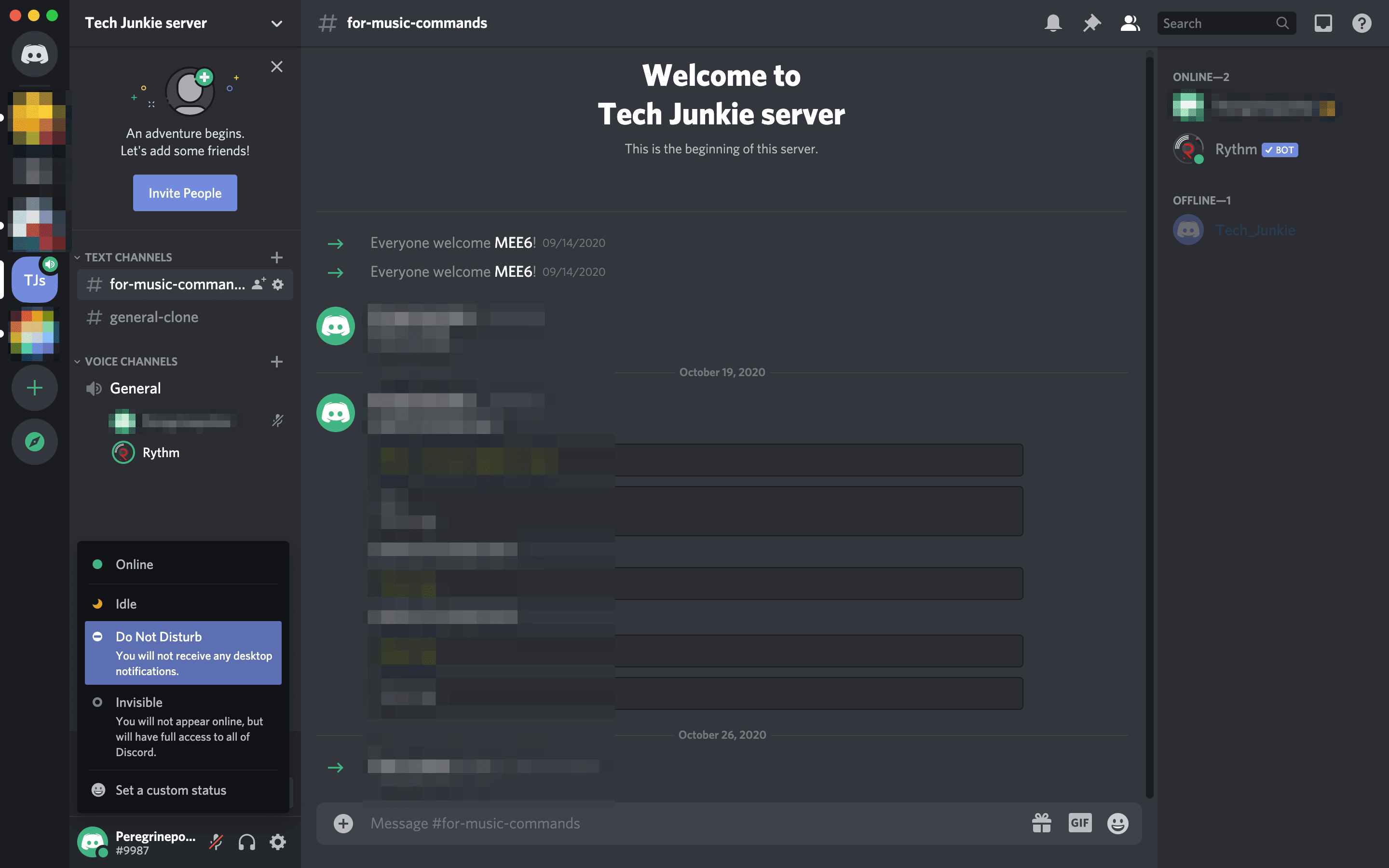Image resolution: width=1389 pixels, height=868 pixels.
Task: Click the pinned messages icon
Action: click(x=1091, y=22)
